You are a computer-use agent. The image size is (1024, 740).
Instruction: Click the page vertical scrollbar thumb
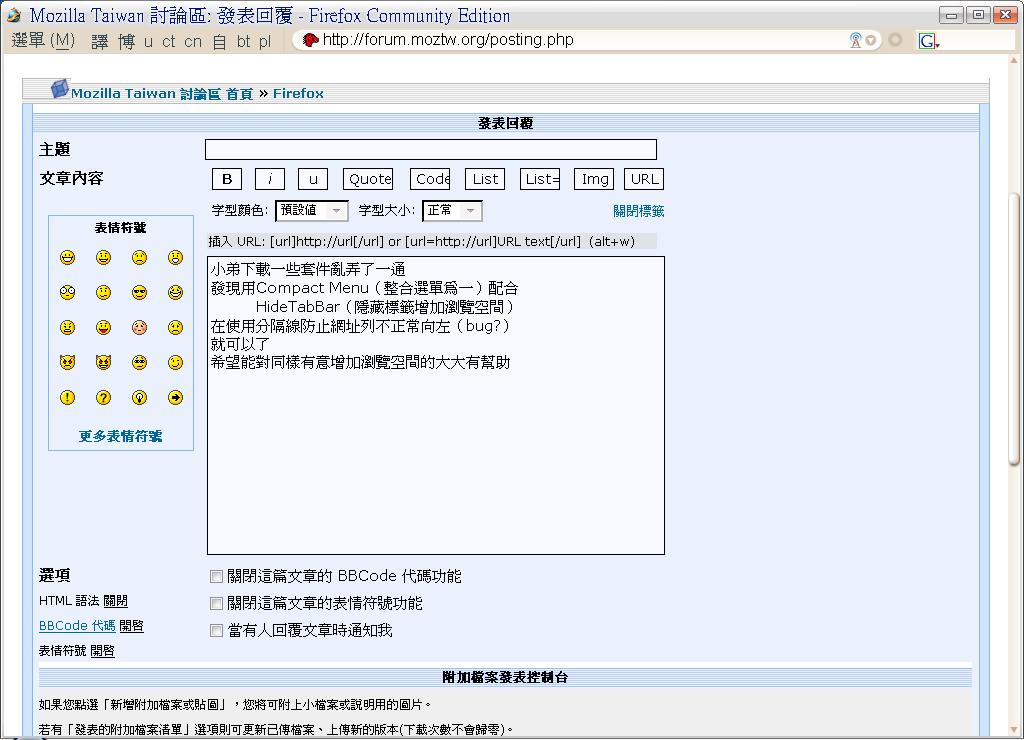(x=1014, y=329)
